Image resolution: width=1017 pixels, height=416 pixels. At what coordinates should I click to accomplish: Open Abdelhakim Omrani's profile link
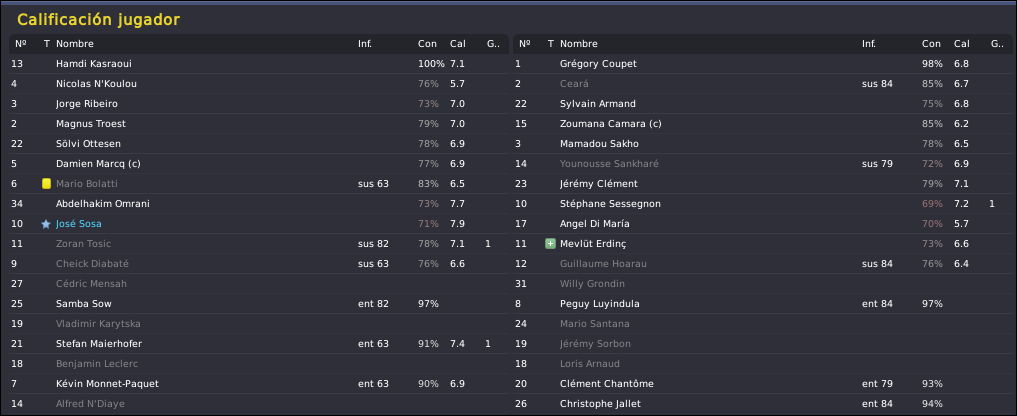[102, 204]
